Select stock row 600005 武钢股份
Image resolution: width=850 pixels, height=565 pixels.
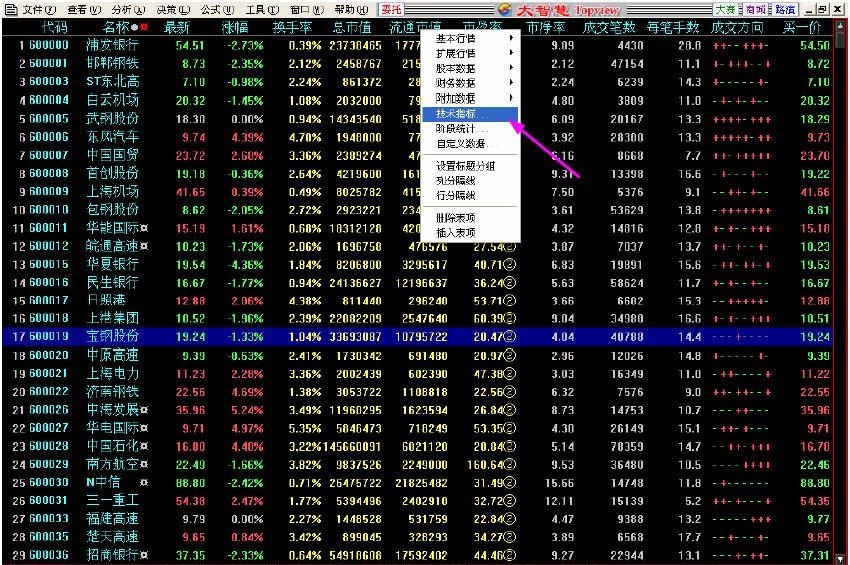(x=419, y=119)
